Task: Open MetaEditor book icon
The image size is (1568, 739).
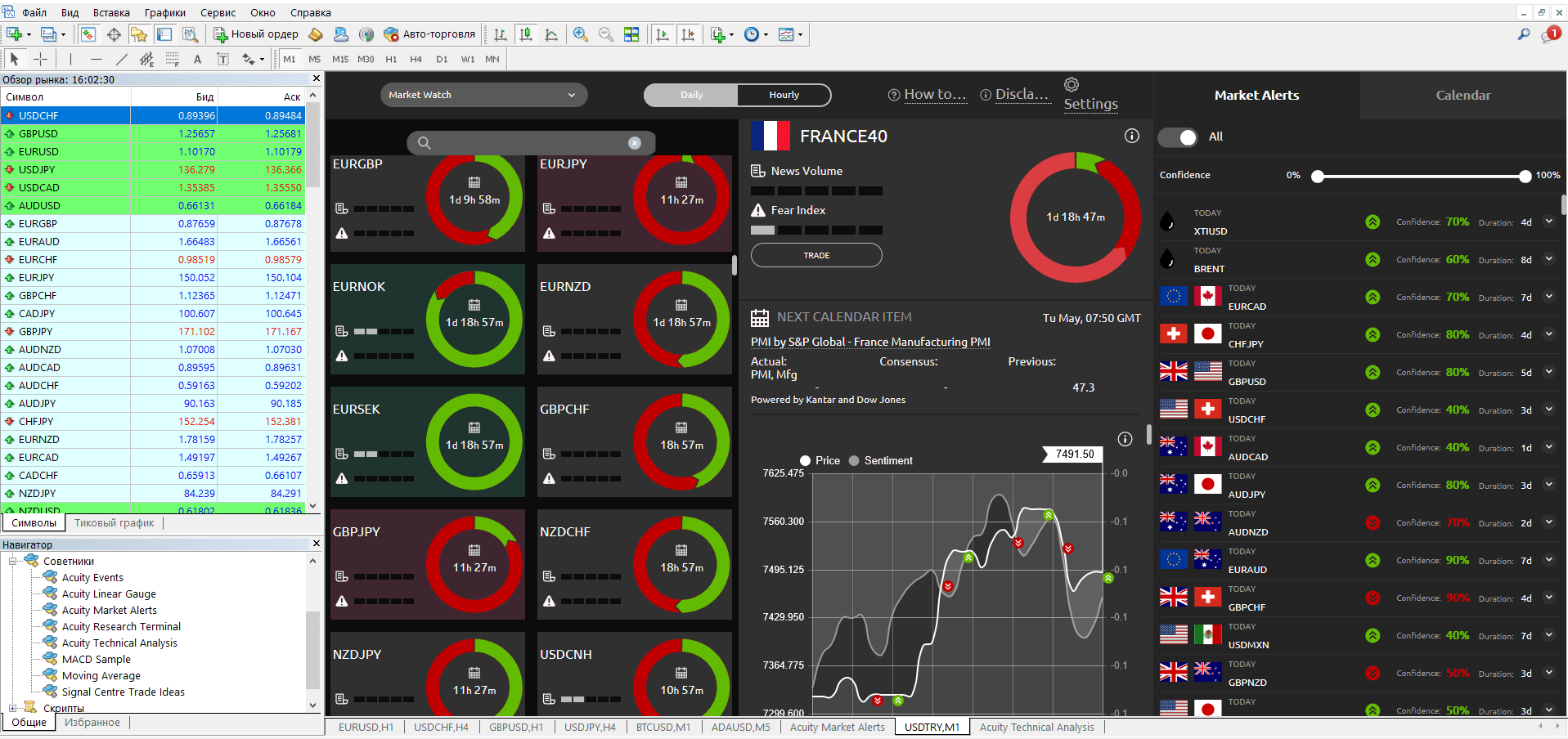Action: (x=316, y=34)
